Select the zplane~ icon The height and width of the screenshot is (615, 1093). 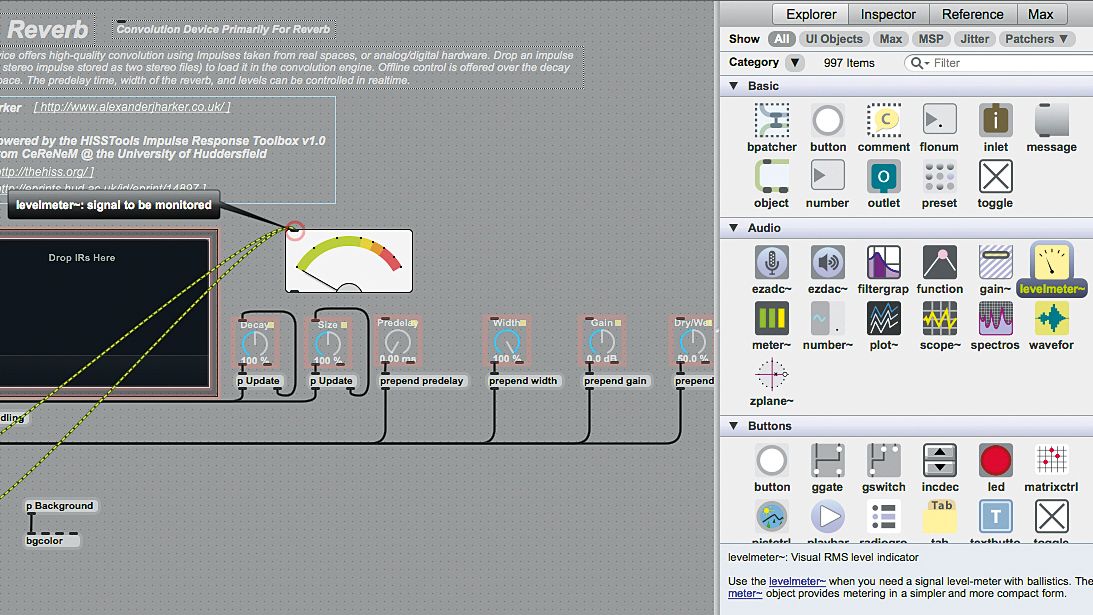pyautogui.click(x=771, y=377)
